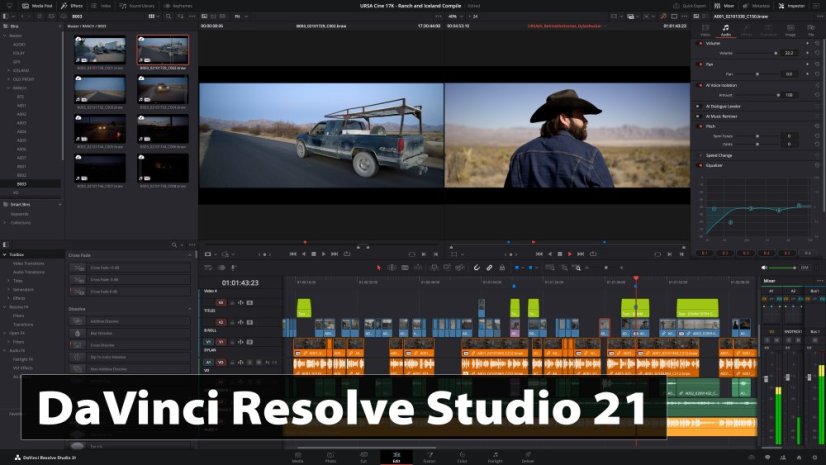The image size is (826, 465).
Task: Toggle loop playback in timeline viewer
Action: click(x=593, y=254)
